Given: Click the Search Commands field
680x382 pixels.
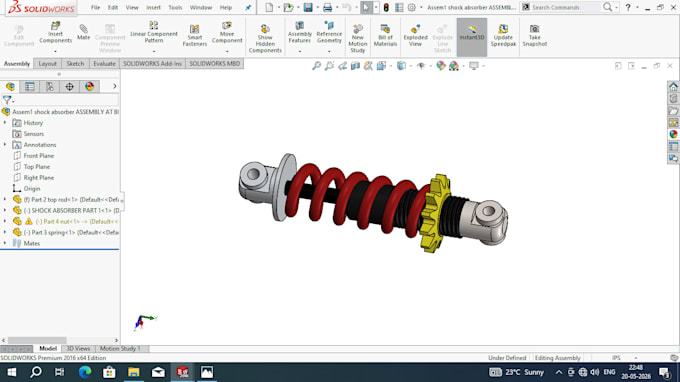Looking at the screenshot, I should (x=565, y=7).
